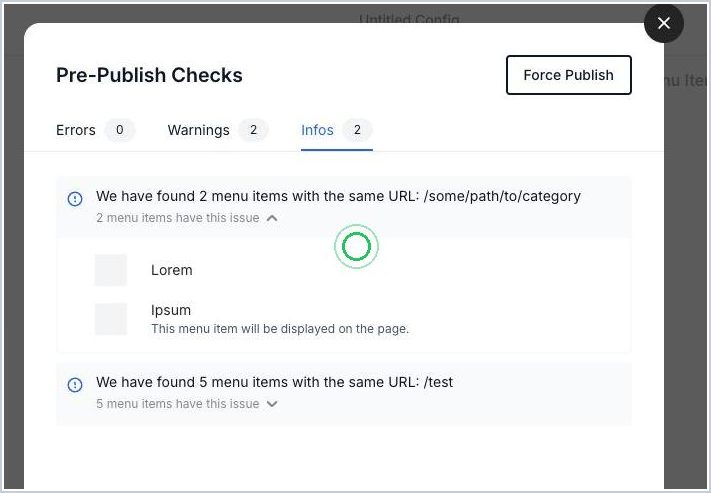The image size is (711, 493).
Task: Click the duplicate URL /some/path/to/category heading
Action: click(338, 196)
